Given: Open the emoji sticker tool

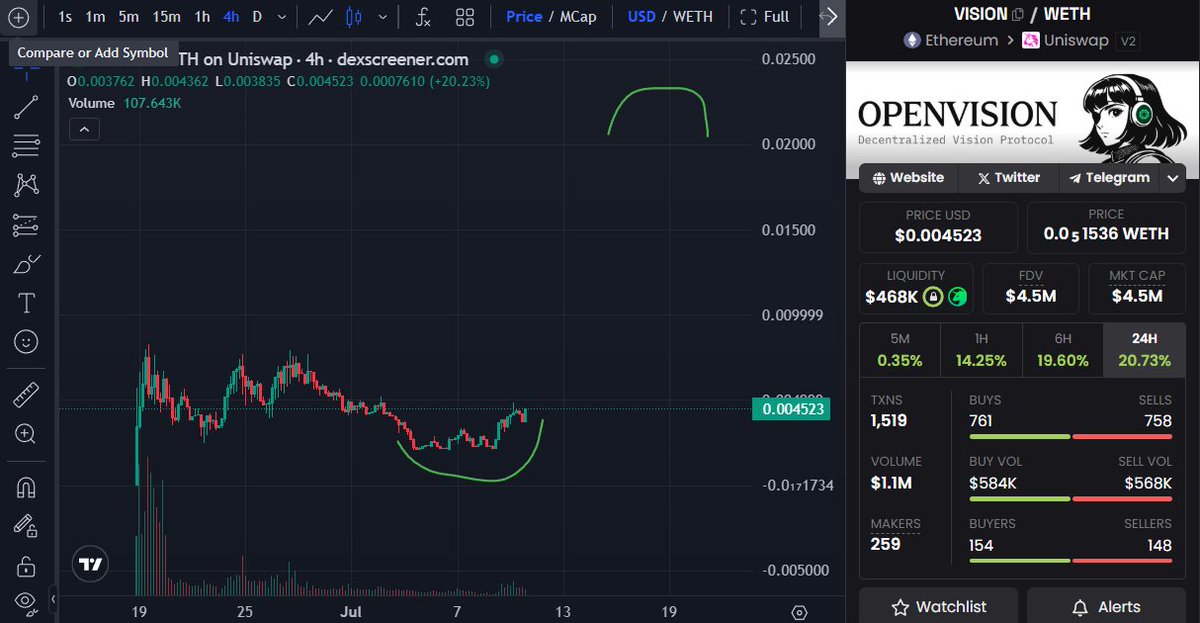Looking at the screenshot, I should [26, 342].
